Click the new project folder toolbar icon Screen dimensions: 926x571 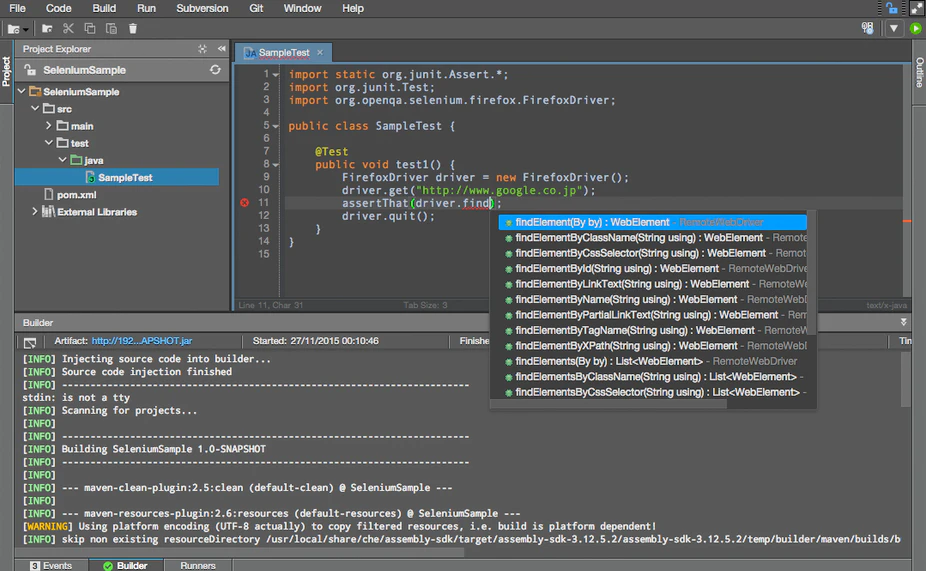click(13, 28)
